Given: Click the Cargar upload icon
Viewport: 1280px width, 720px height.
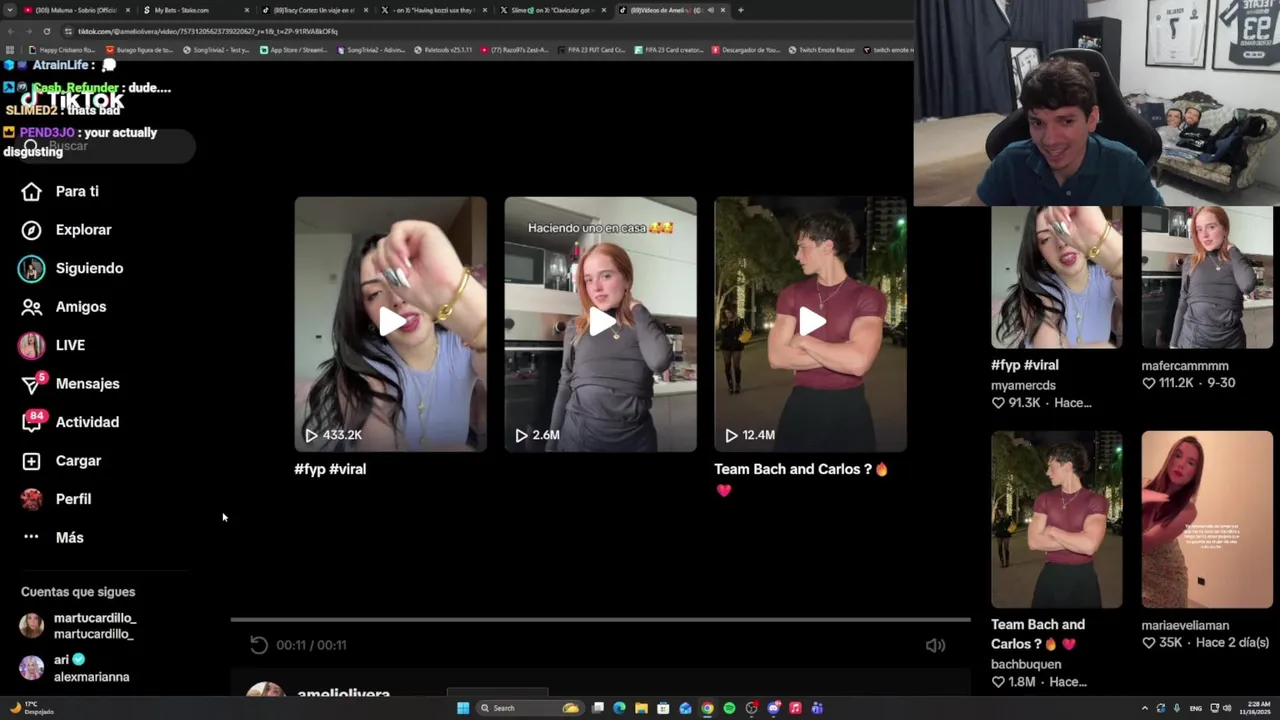Looking at the screenshot, I should [32, 461].
